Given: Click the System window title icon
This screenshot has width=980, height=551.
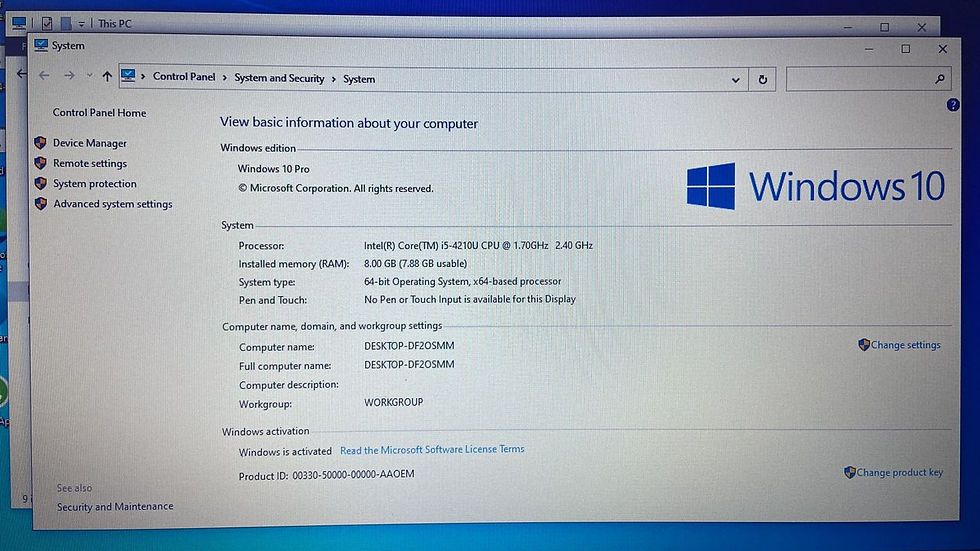Looking at the screenshot, I should pyautogui.click(x=41, y=46).
